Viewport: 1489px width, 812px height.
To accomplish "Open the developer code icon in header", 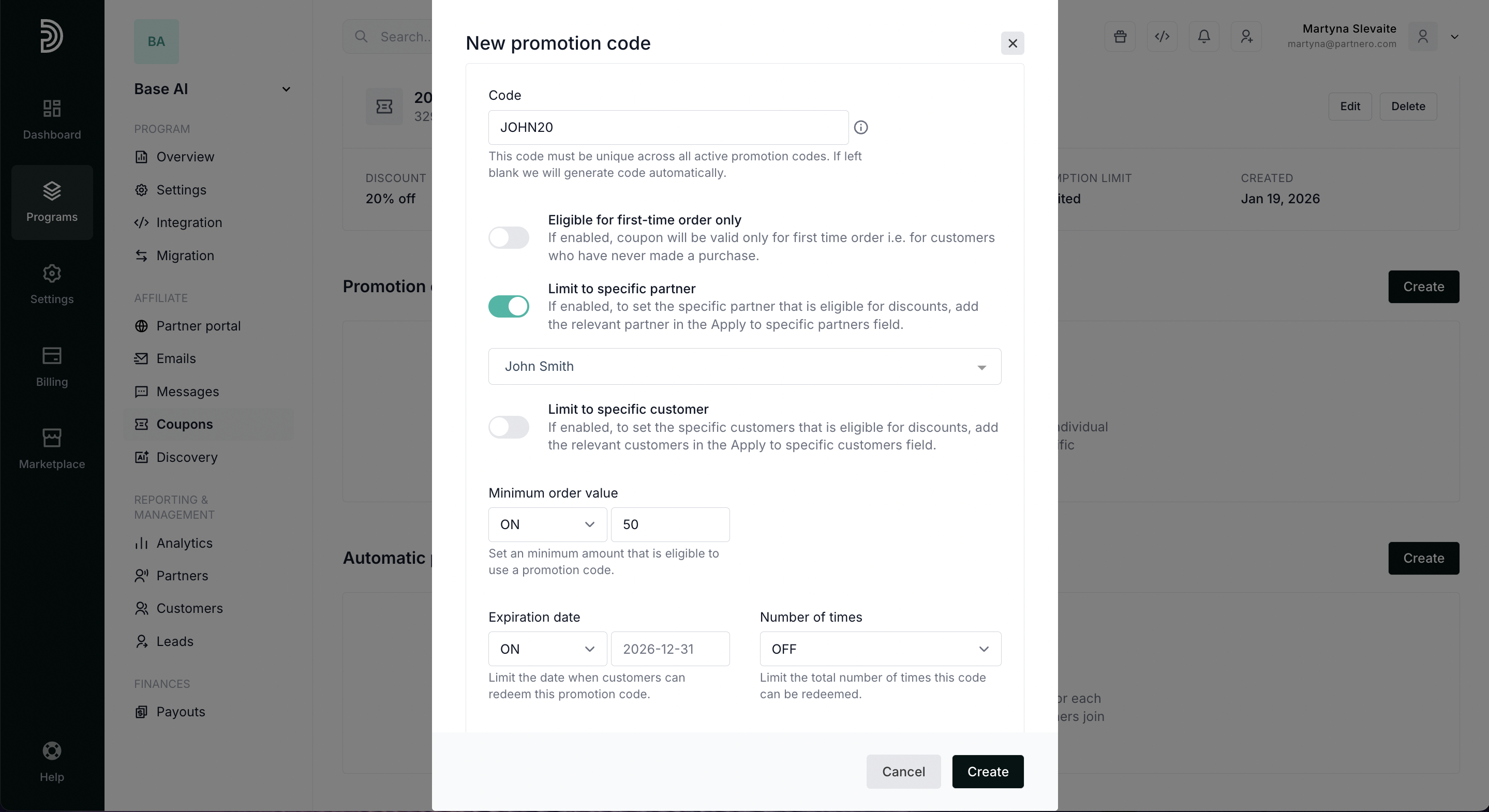I will click(1162, 37).
